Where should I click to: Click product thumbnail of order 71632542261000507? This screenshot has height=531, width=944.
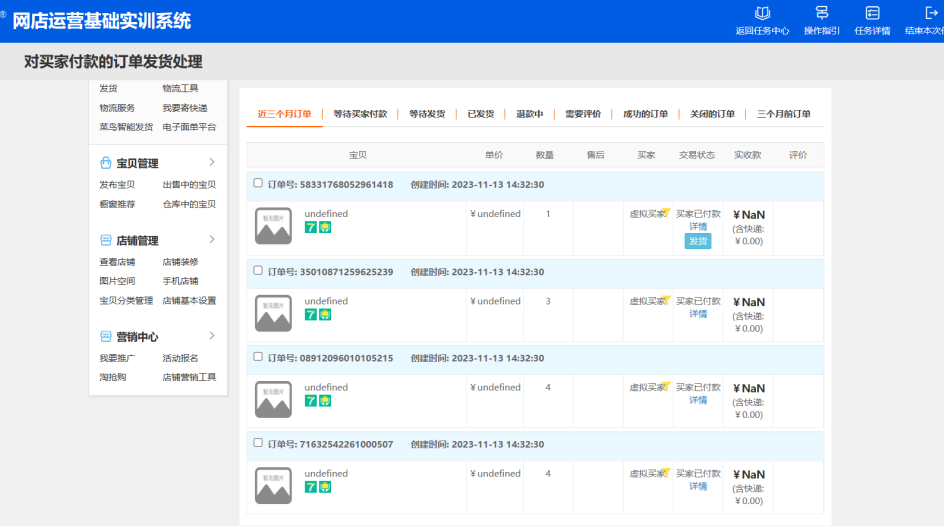(273, 485)
